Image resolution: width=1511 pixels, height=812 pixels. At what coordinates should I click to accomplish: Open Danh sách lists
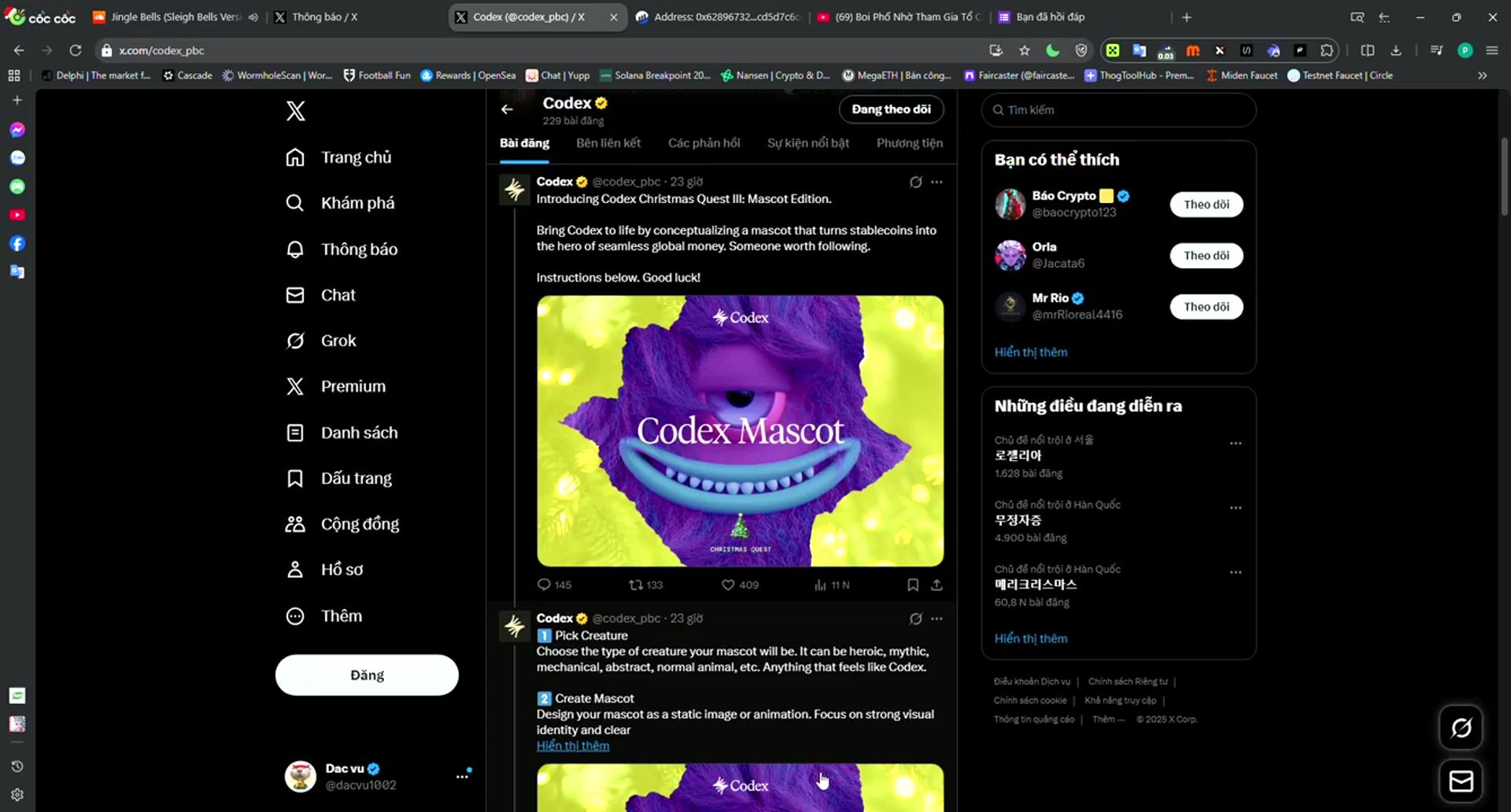point(342,433)
